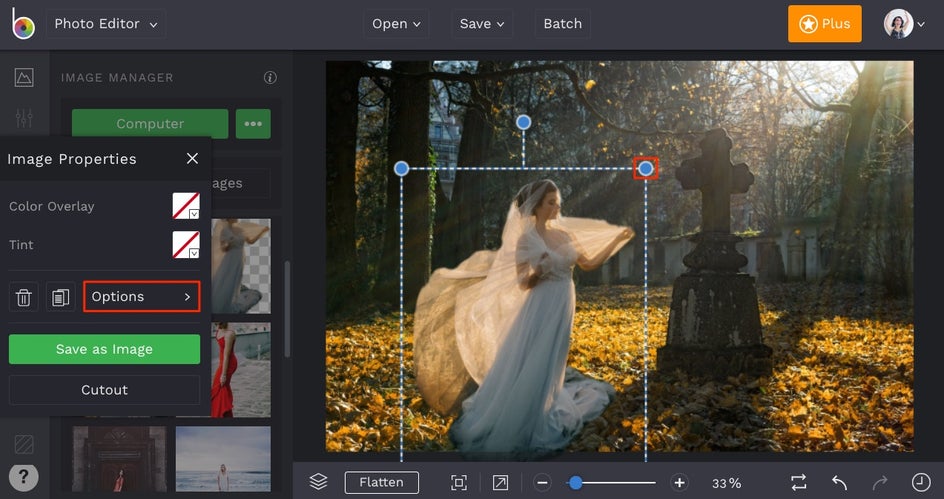The width and height of the screenshot is (944, 499).
Task: Open the Layers panel icon
Action: click(318, 482)
